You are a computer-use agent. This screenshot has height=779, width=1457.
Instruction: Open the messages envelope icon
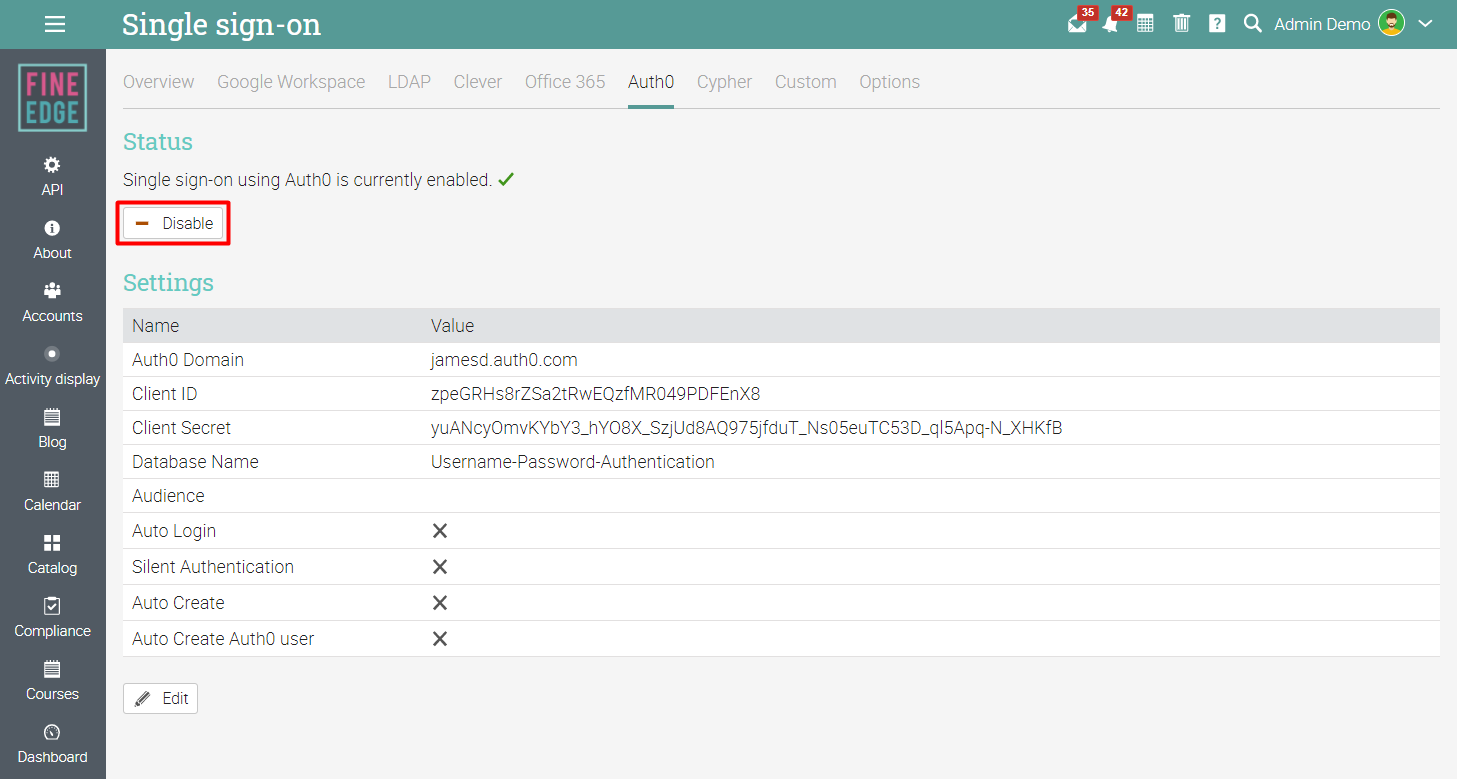point(1078,23)
